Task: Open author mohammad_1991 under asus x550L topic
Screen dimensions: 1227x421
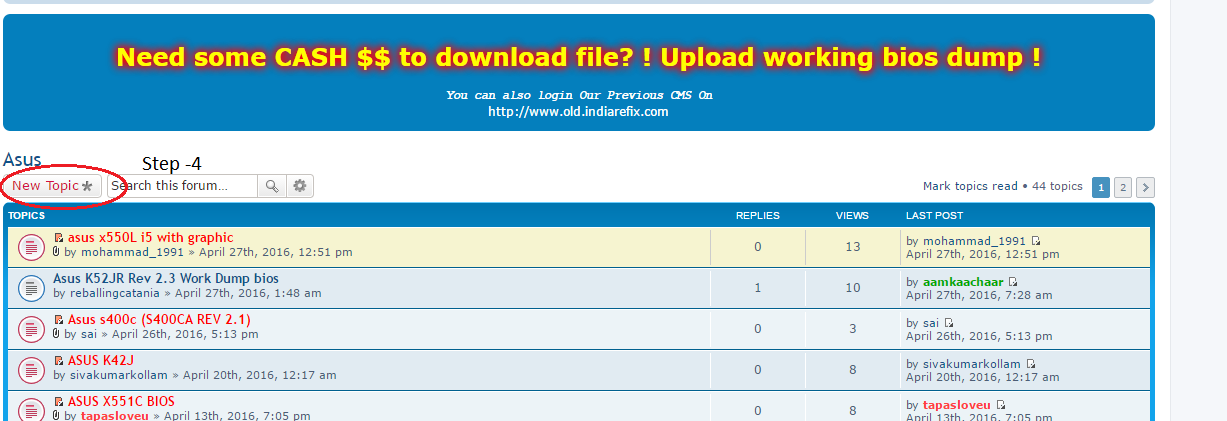Action: (x=132, y=253)
